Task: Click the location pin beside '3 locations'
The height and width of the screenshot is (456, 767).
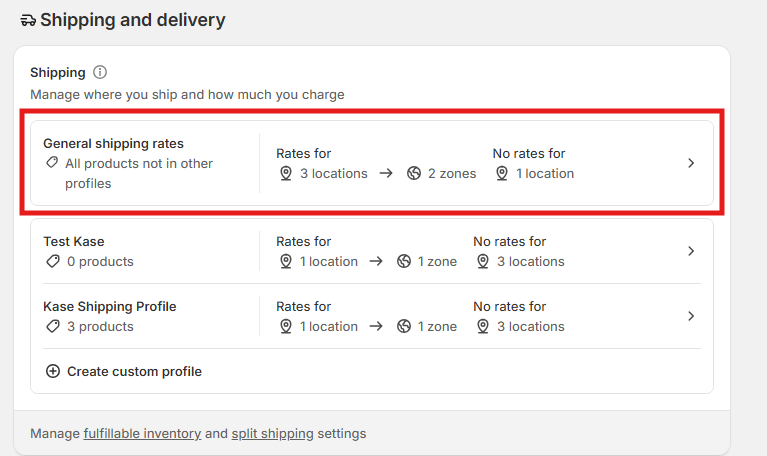Action: [285, 173]
